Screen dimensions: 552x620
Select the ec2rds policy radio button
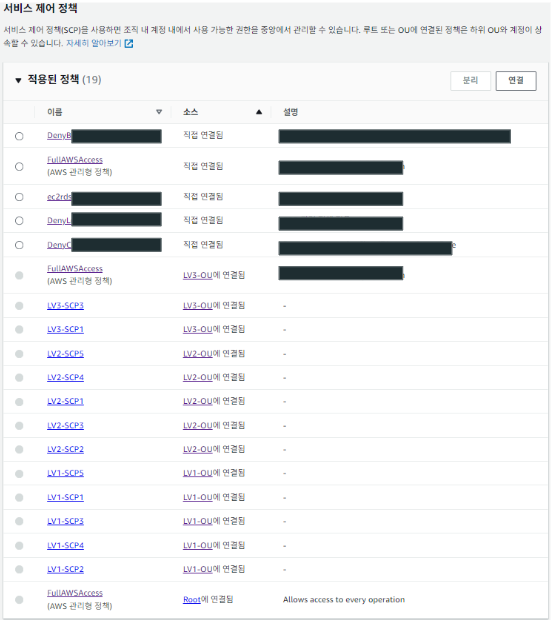click(x=19, y=197)
